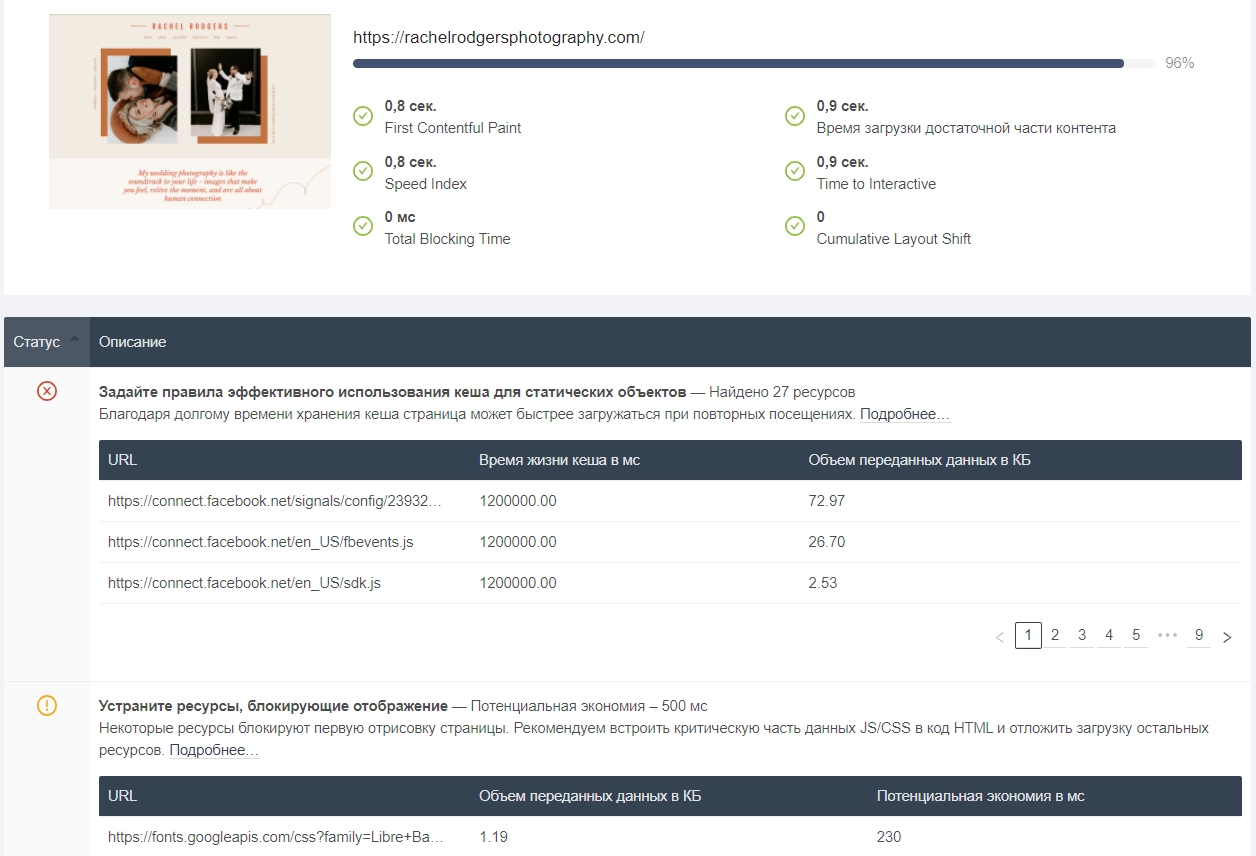1256x856 pixels.
Task: Click the Time to Interactive check icon
Action: 795,172
